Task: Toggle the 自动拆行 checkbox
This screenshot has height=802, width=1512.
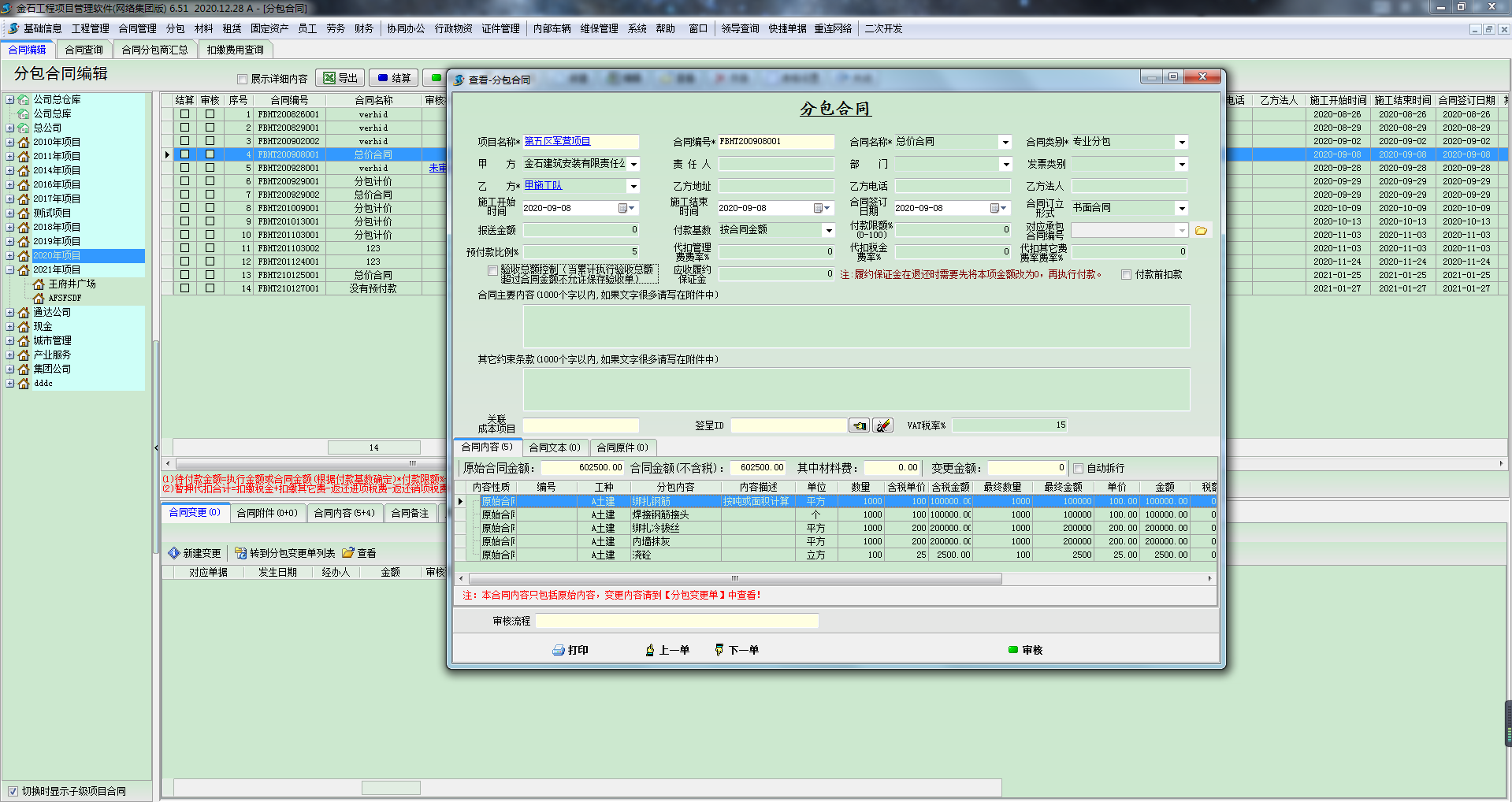Action: [x=1079, y=469]
